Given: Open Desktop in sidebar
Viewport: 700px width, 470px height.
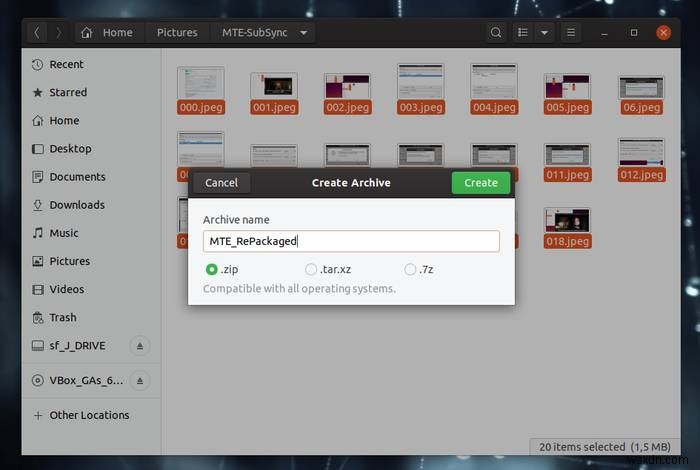Looking at the screenshot, I should (x=91, y=149).
